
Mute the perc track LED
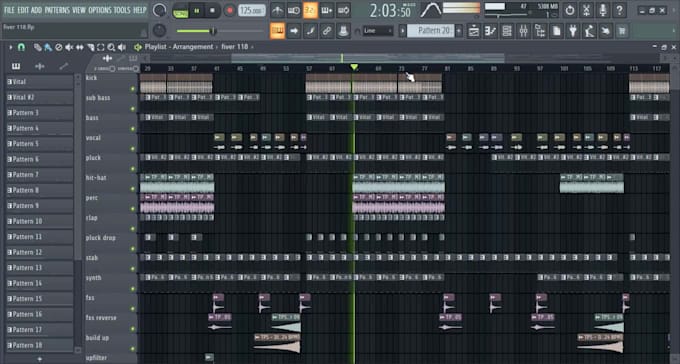click(x=133, y=209)
